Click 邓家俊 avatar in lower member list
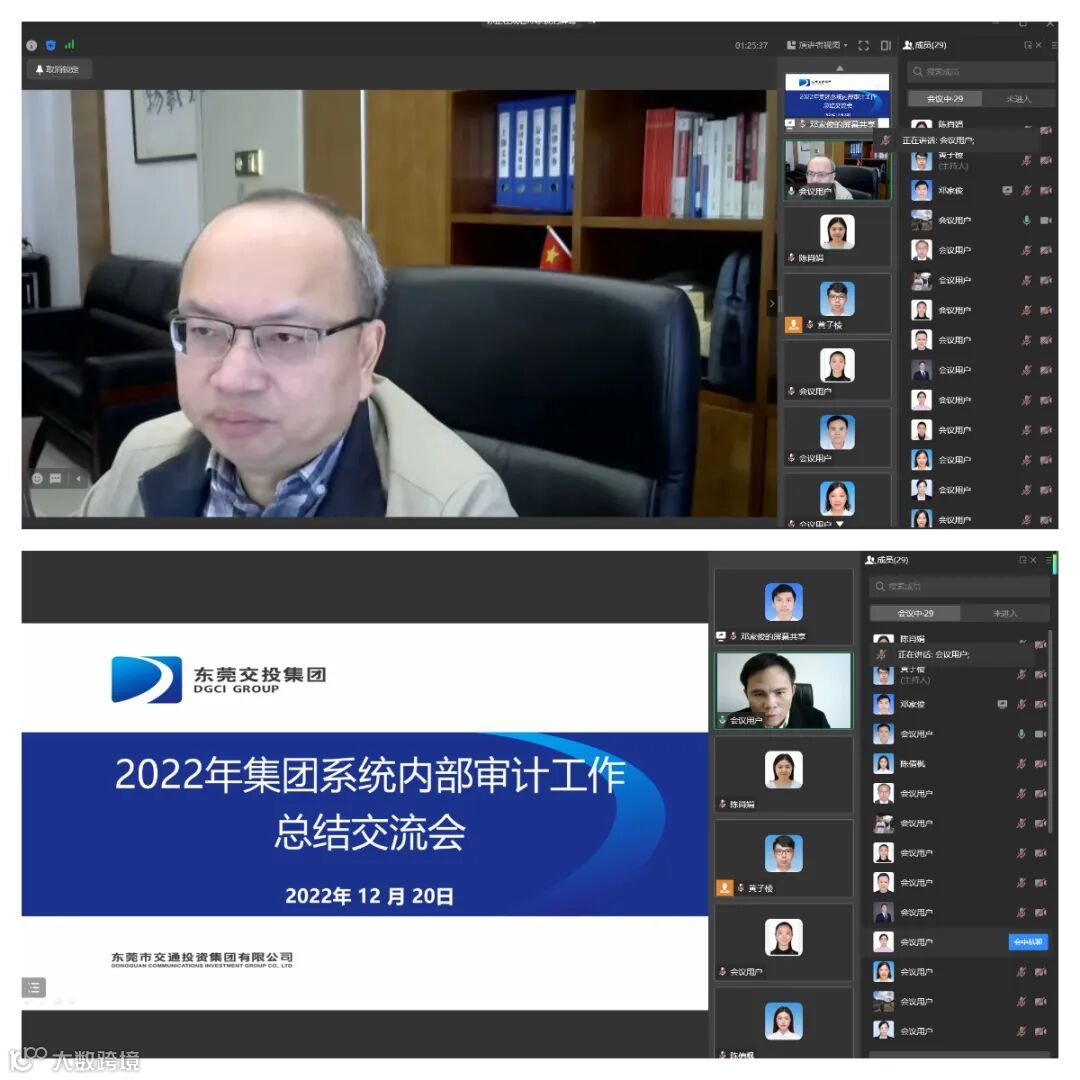The width and height of the screenshot is (1080, 1080). (883, 704)
